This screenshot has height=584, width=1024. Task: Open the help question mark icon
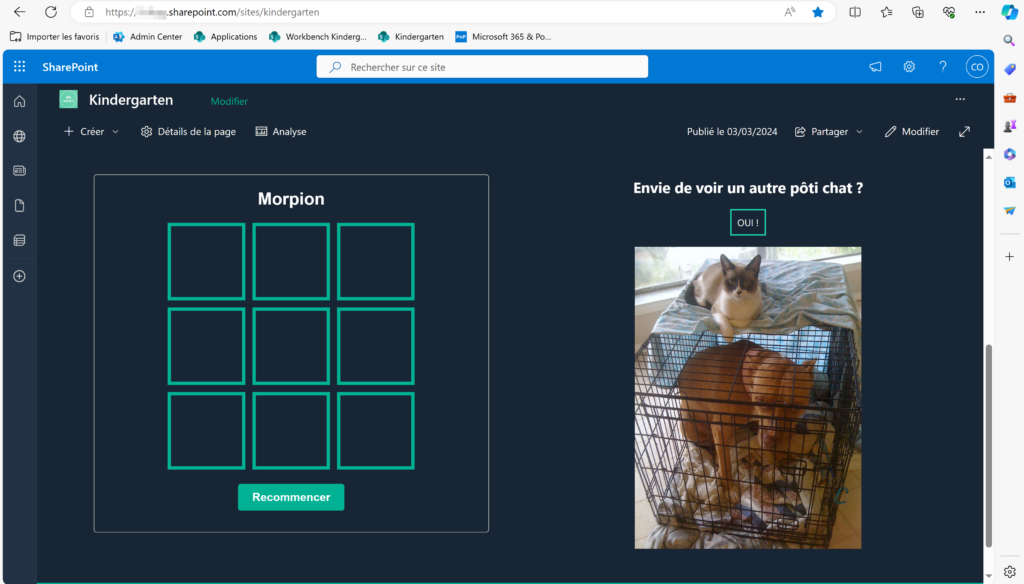point(942,67)
